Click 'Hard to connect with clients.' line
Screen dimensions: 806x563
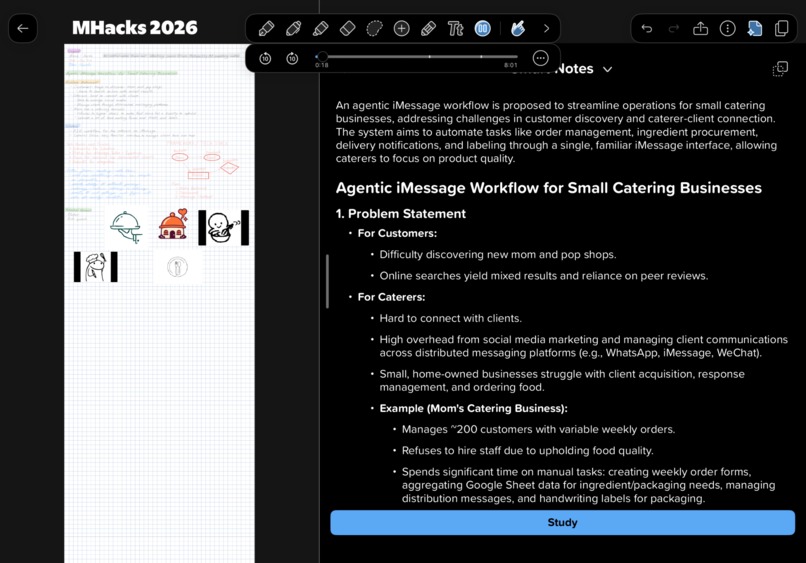450,318
